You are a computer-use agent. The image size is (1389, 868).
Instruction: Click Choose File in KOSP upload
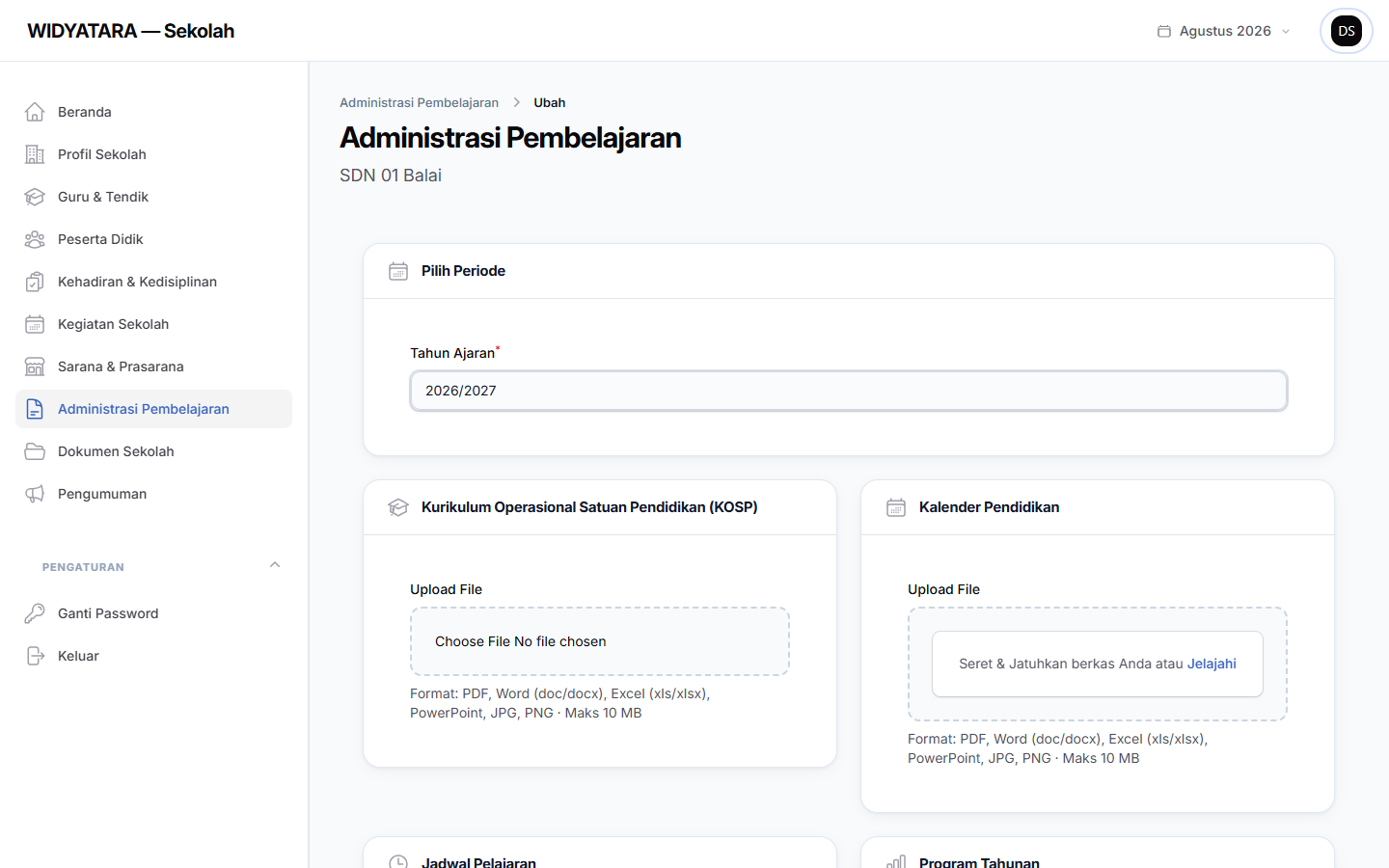pos(473,641)
